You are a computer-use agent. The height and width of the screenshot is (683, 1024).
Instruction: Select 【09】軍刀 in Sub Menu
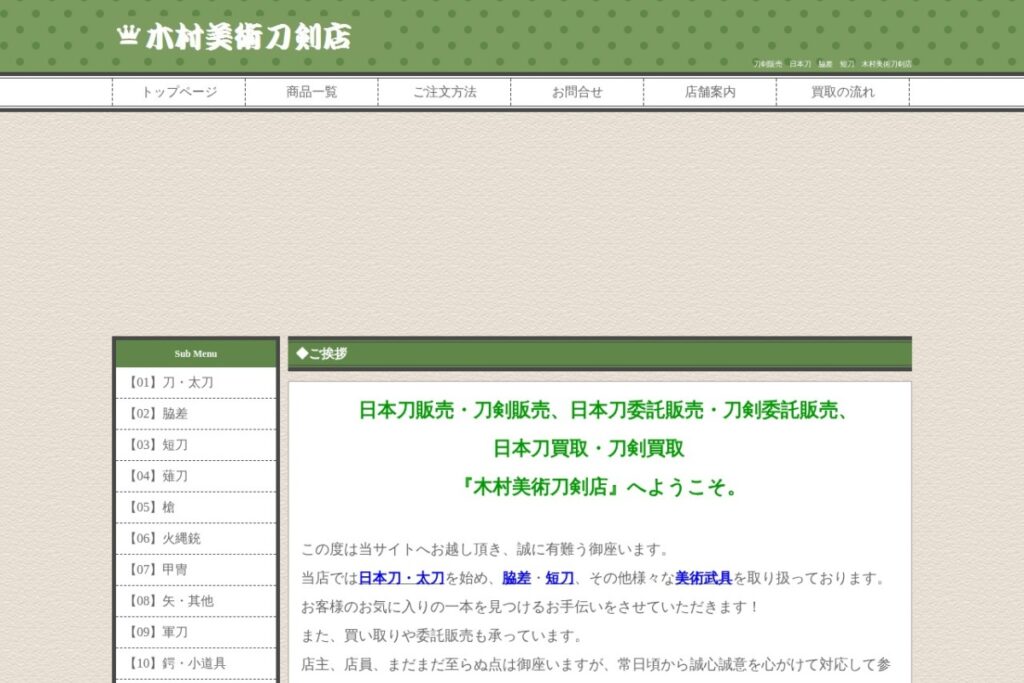tap(196, 632)
